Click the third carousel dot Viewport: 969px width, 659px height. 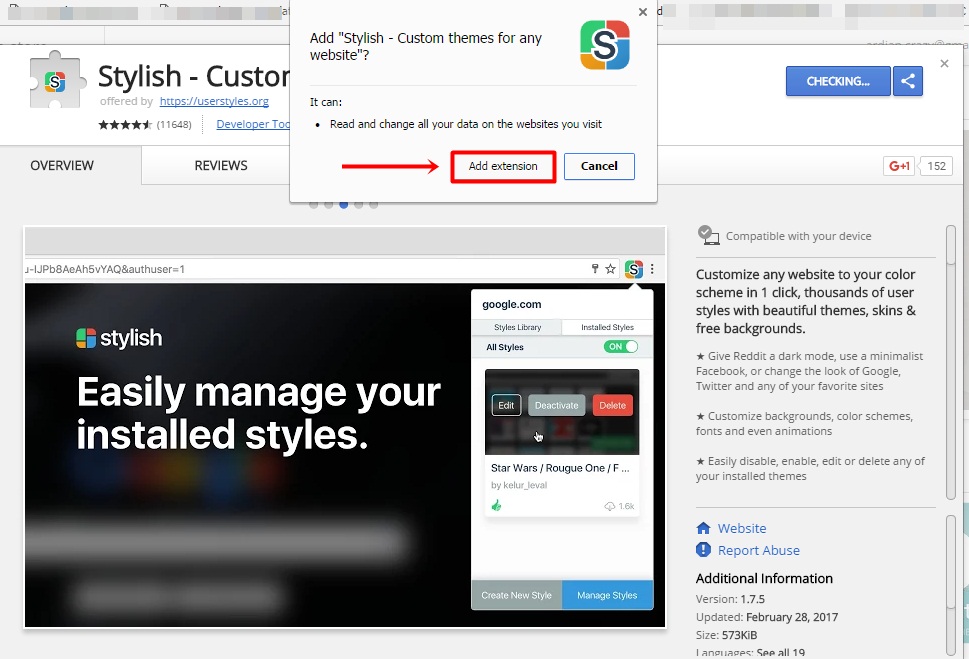[344, 203]
